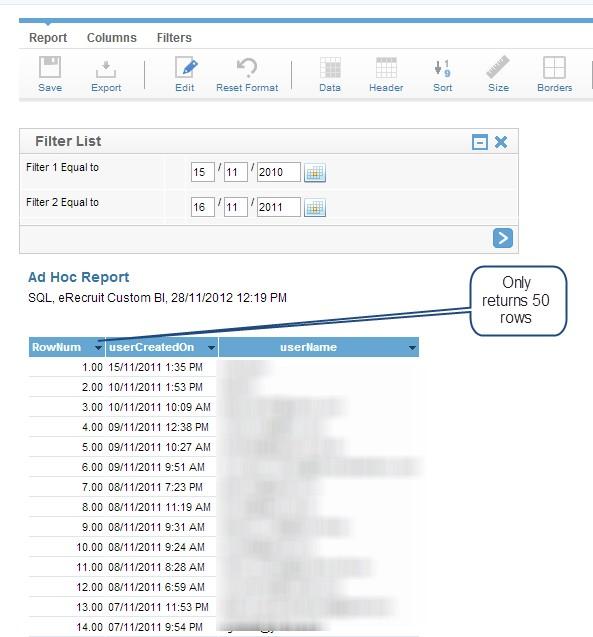593x637 pixels.
Task: Switch to the Columns tab
Action: point(112,38)
